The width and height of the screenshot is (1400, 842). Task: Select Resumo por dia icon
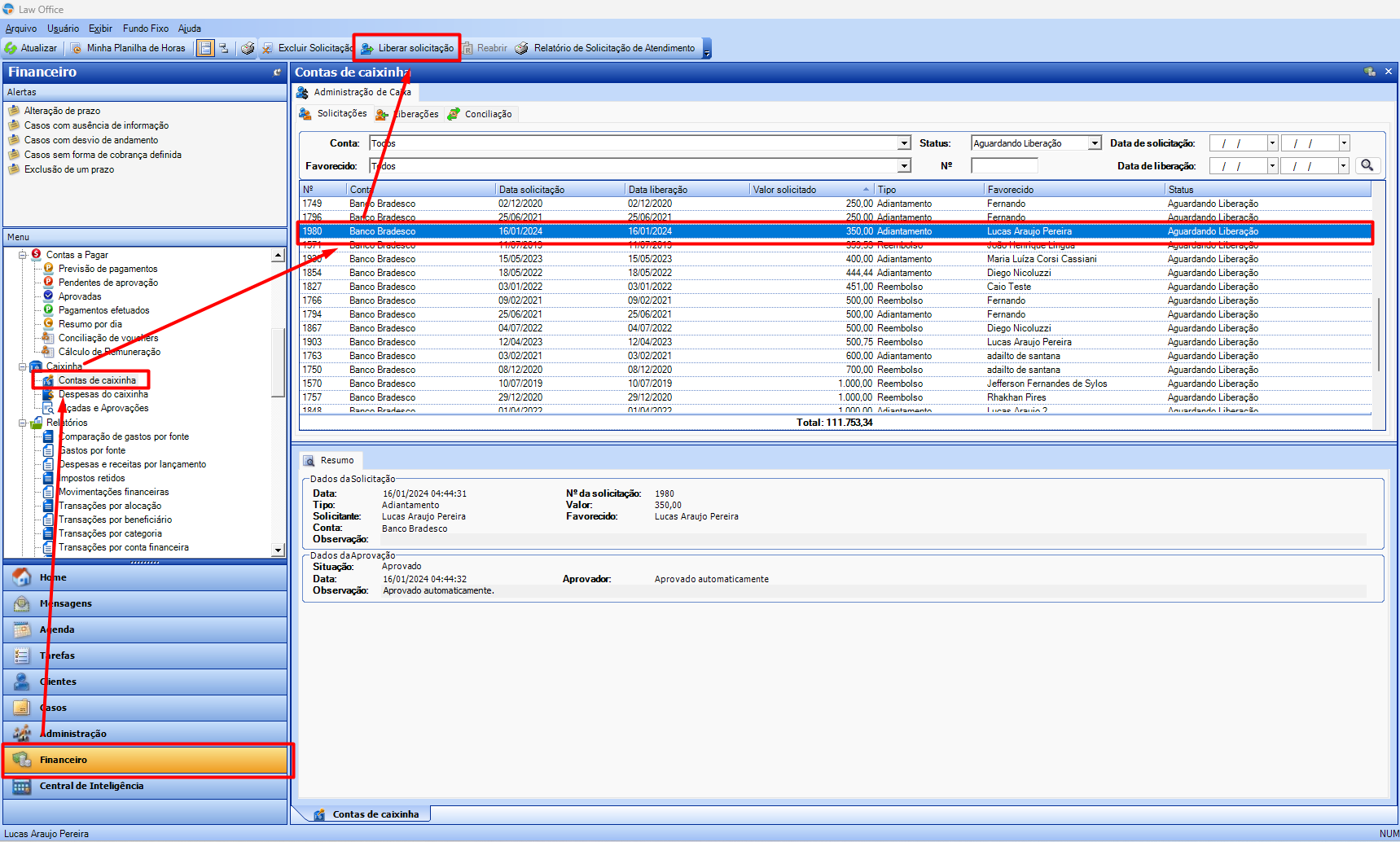click(x=48, y=324)
